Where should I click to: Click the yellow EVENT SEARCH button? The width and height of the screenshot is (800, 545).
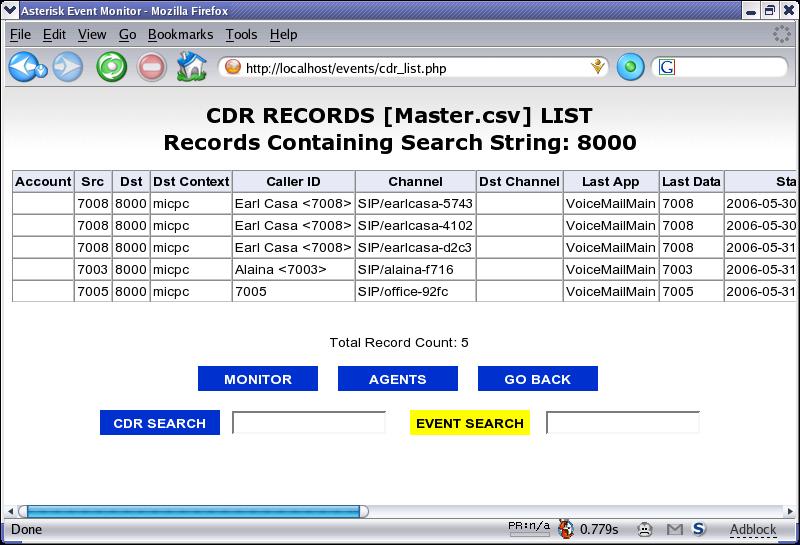coord(469,423)
